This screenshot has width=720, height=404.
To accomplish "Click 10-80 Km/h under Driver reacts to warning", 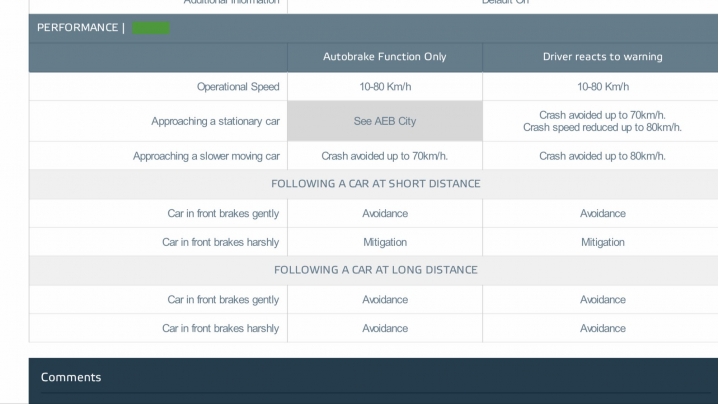I will pyautogui.click(x=603, y=87).
